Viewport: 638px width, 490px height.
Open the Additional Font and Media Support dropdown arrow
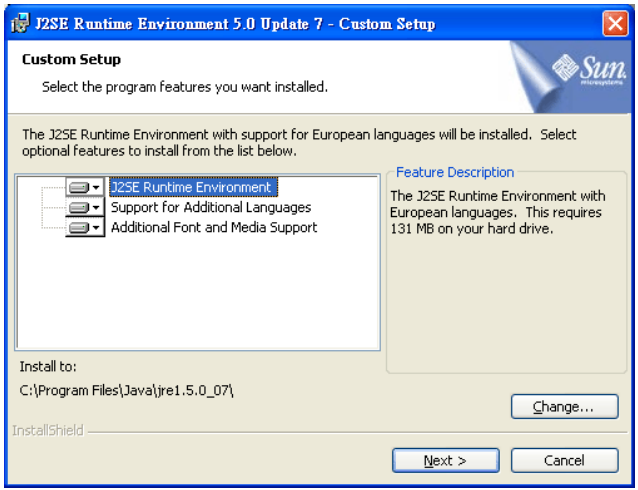96,228
